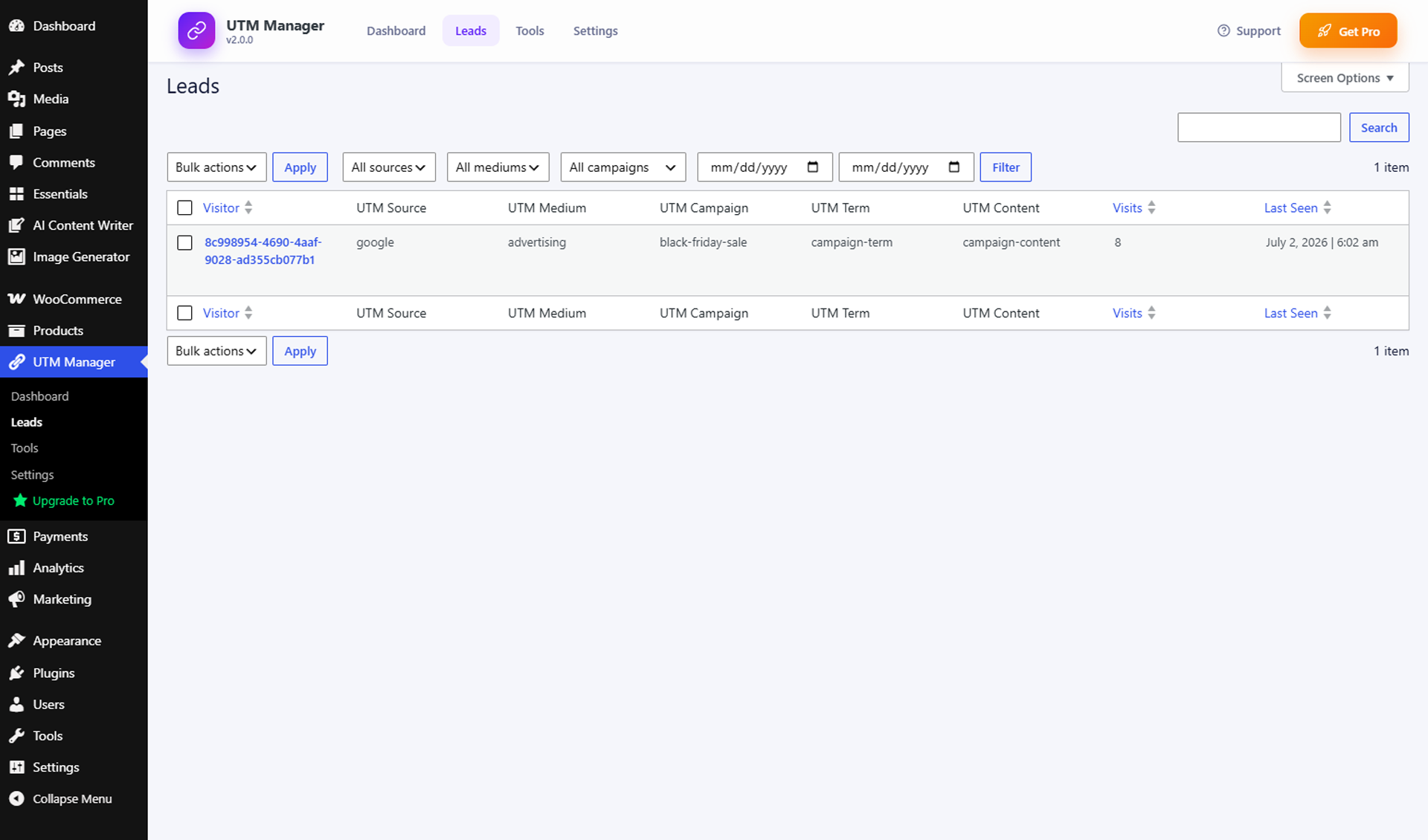
Task: Open AI Content Writer icon
Action: (16, 225)
